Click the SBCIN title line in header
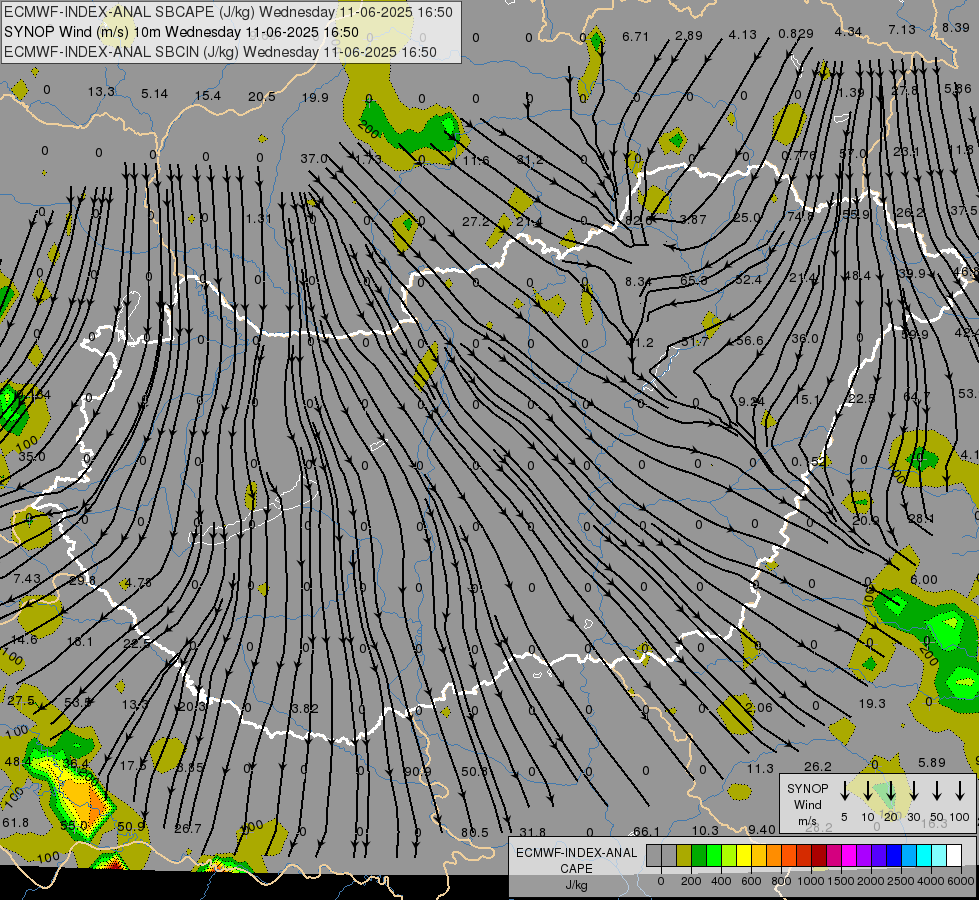 pyautogui.click(x=220, y=52)
